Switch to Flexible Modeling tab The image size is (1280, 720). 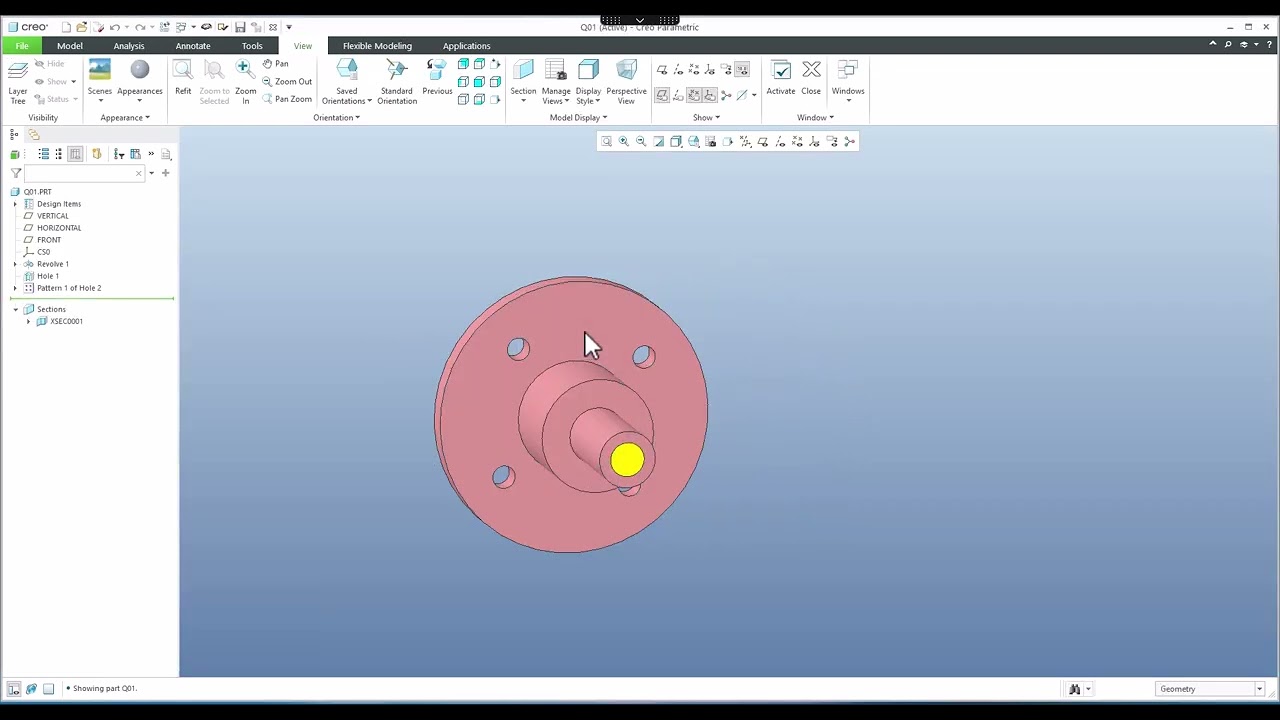(377, 46)
